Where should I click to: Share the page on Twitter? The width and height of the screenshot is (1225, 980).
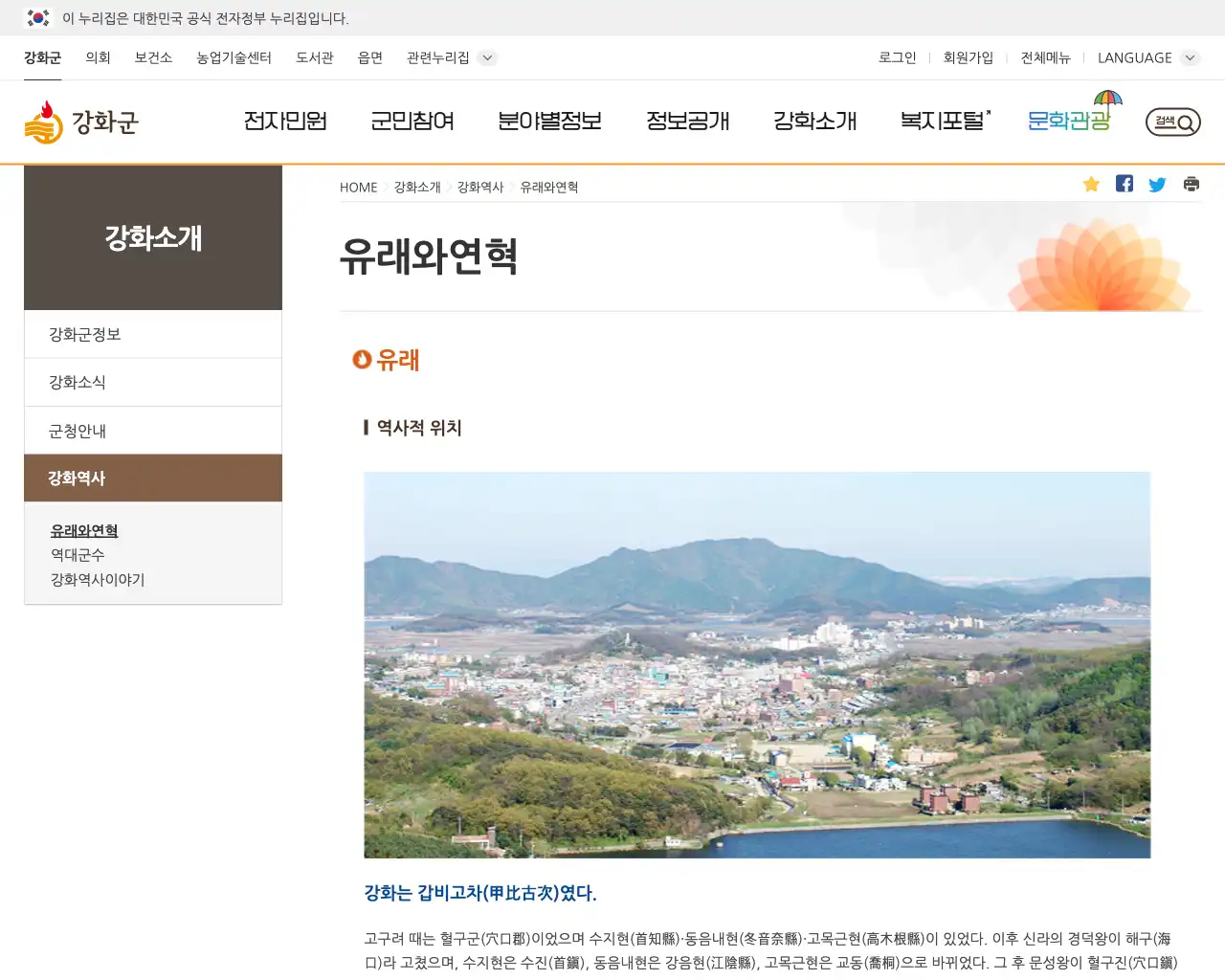coord(1157,184)
